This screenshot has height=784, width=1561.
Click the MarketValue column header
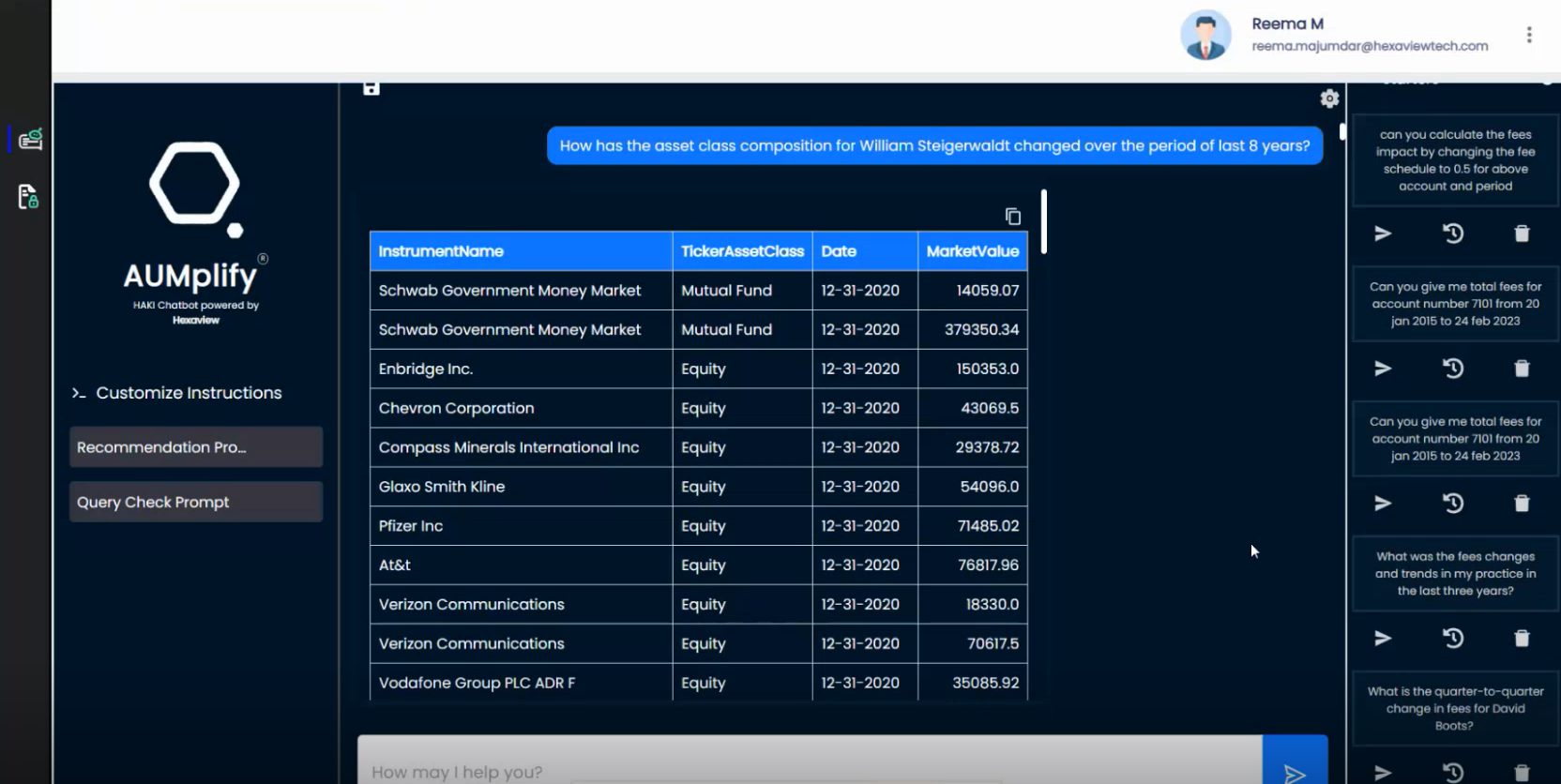[972, 251]
